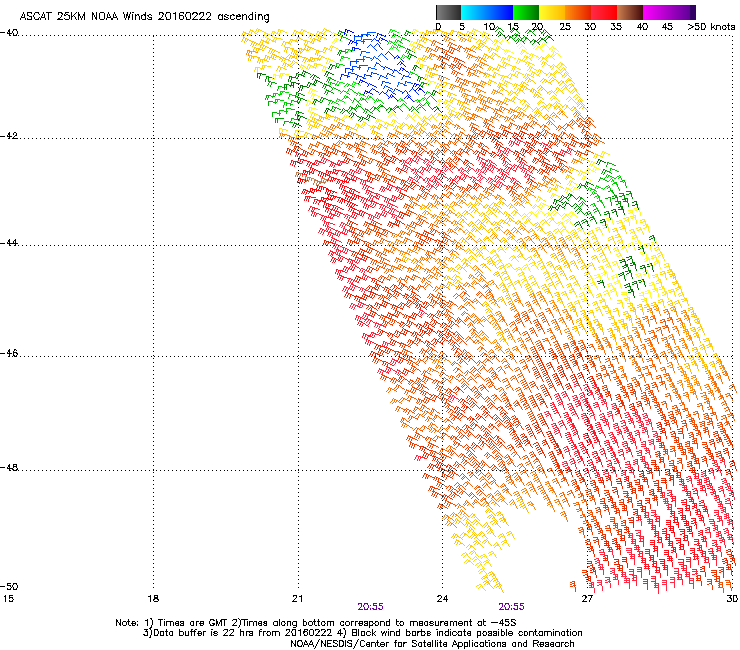Click the '-44' latitude axis label
This screenshot has width=740, height=650.
coord(9,243)
